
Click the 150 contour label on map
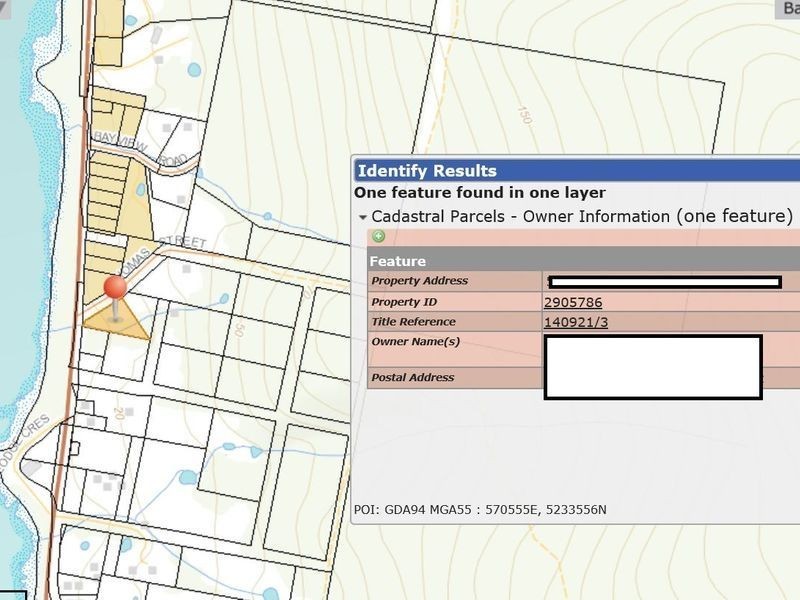[524, 115]
